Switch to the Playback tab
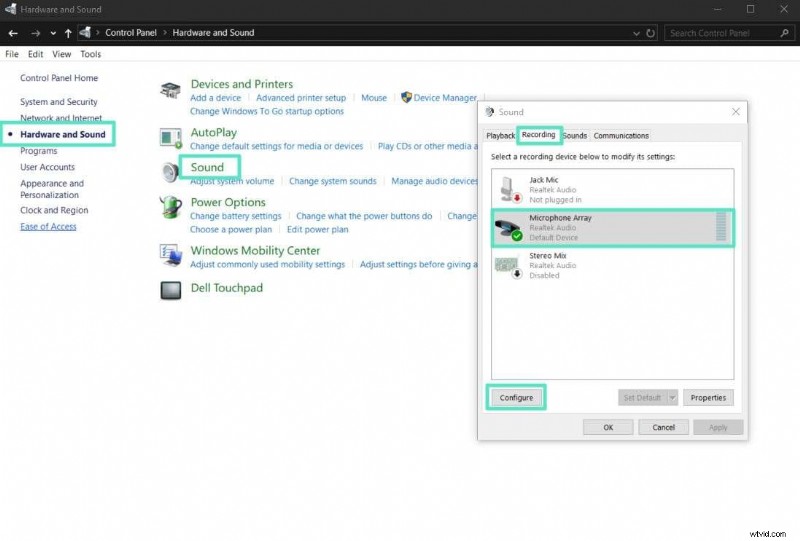The width and height of the screenshot is (800, 541). (500, 135)
